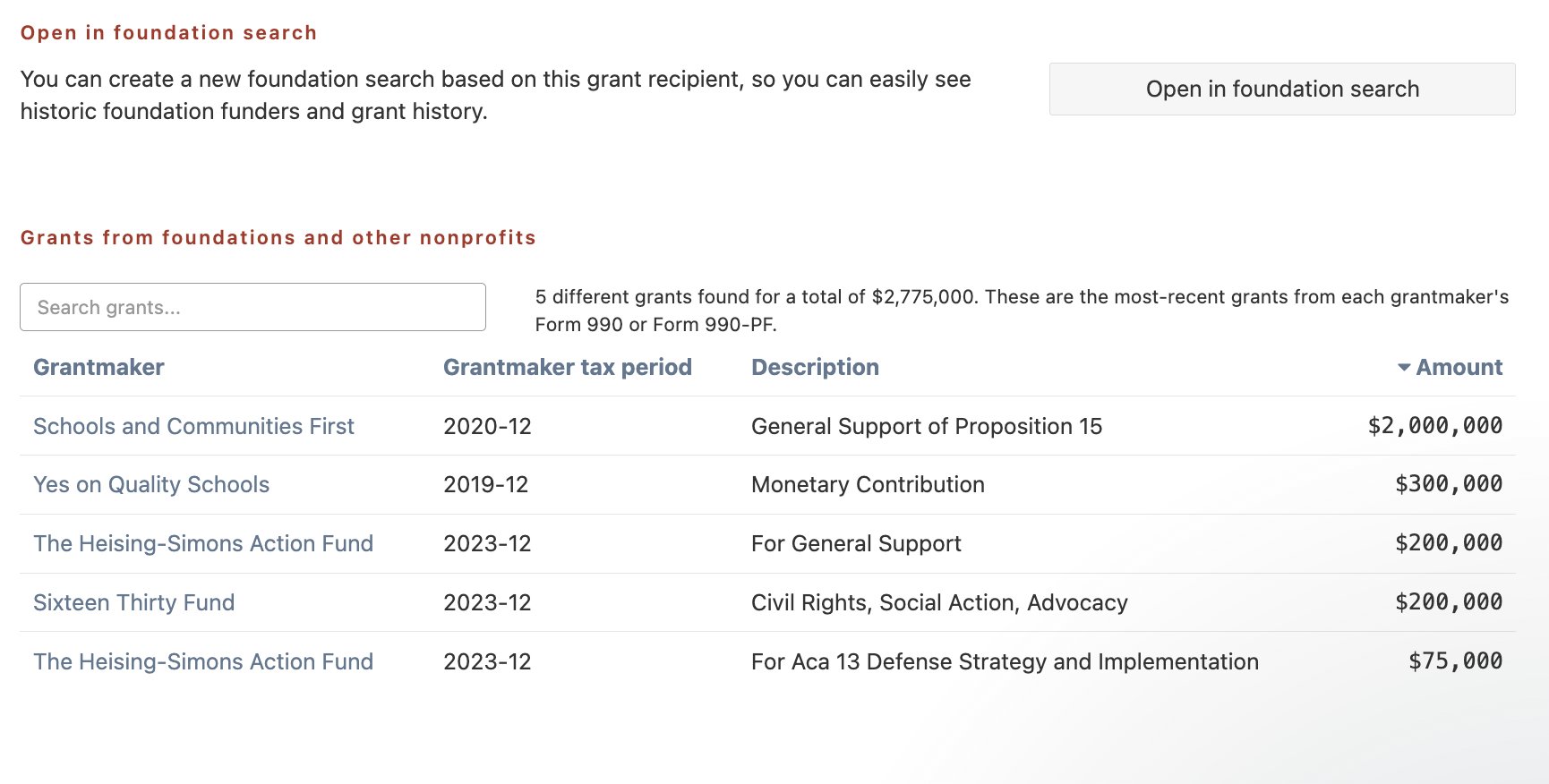Open the Yes on Quality Schools link
This screenshot has height=784, width=1549.
151,485
